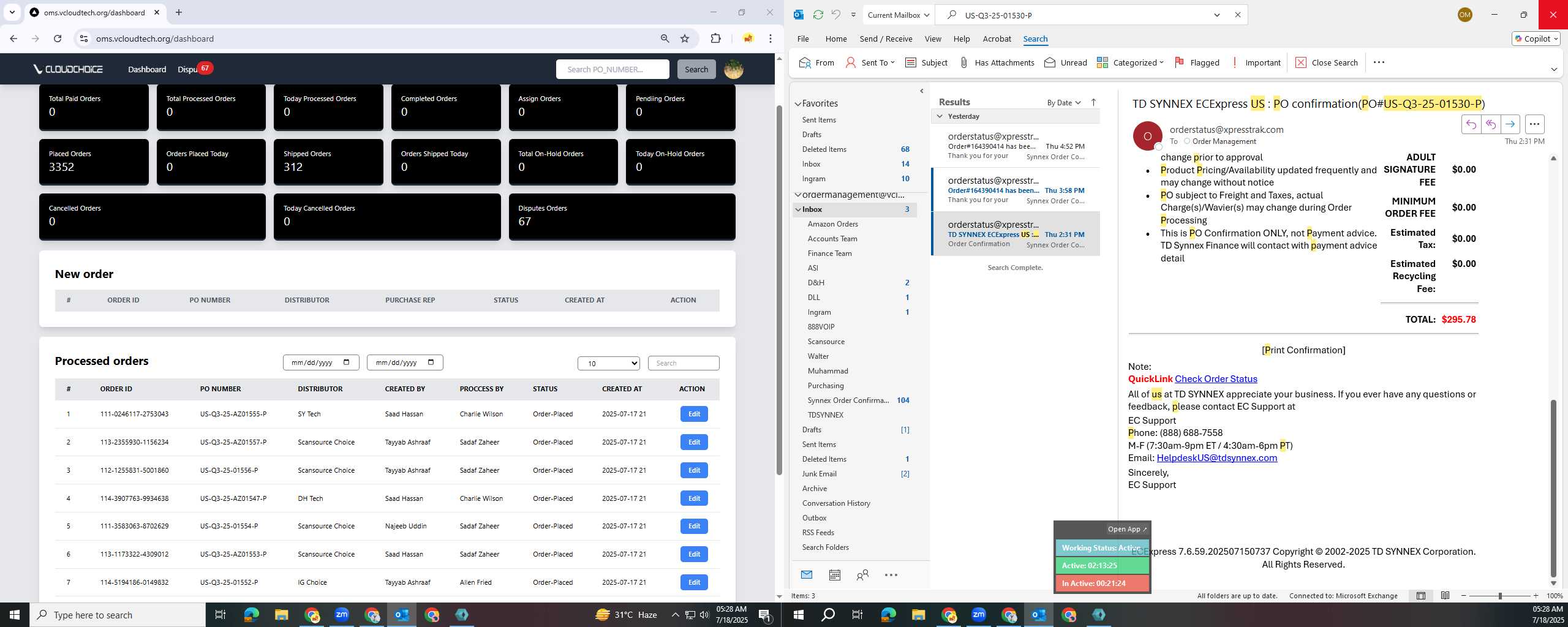Filter search results to Unread

point(1065,62)
